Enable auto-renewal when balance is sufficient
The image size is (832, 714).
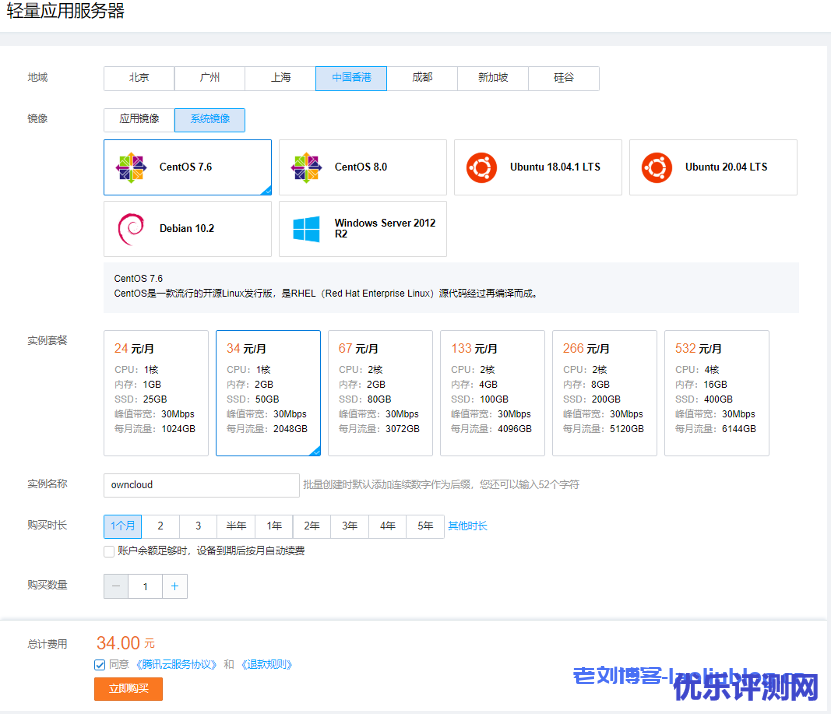[109, 551]
